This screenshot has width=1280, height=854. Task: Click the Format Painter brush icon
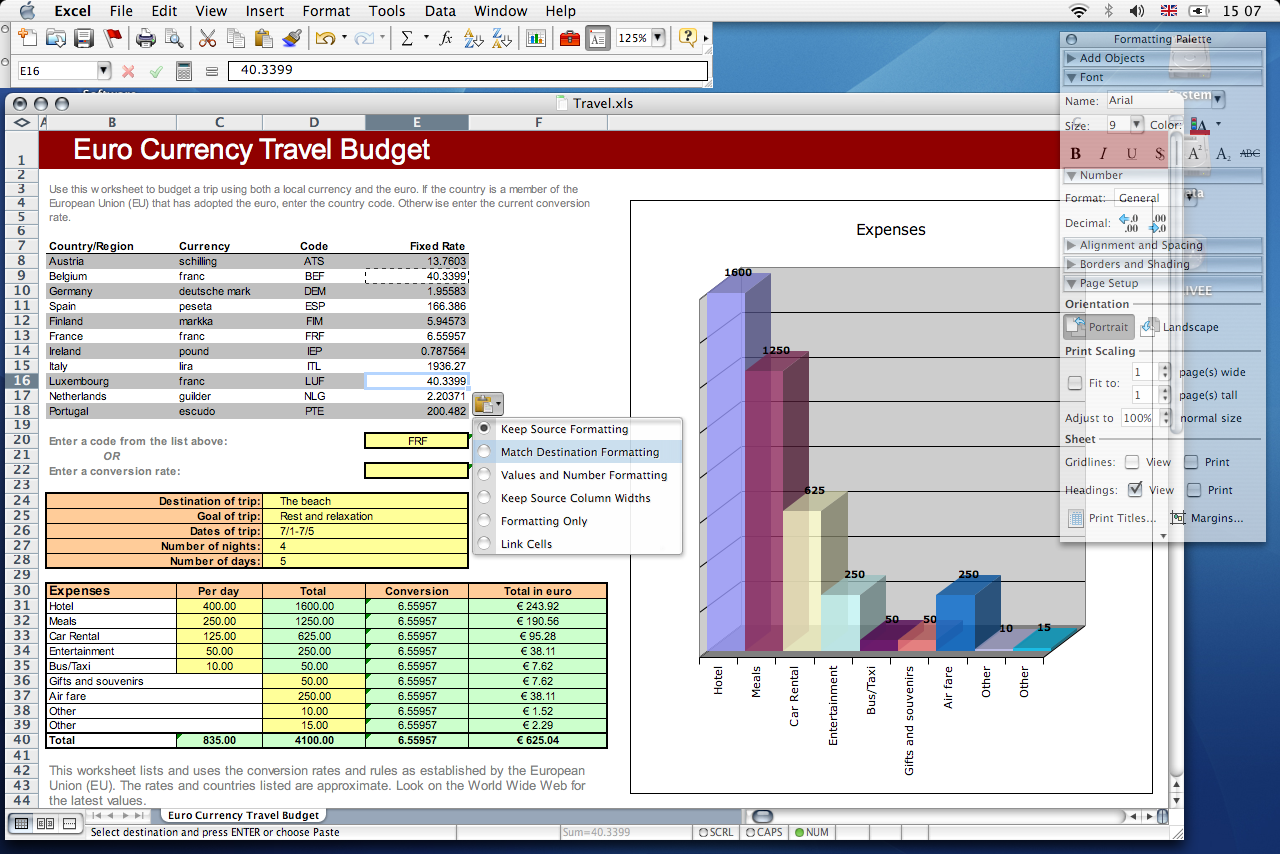click(291, 38)
